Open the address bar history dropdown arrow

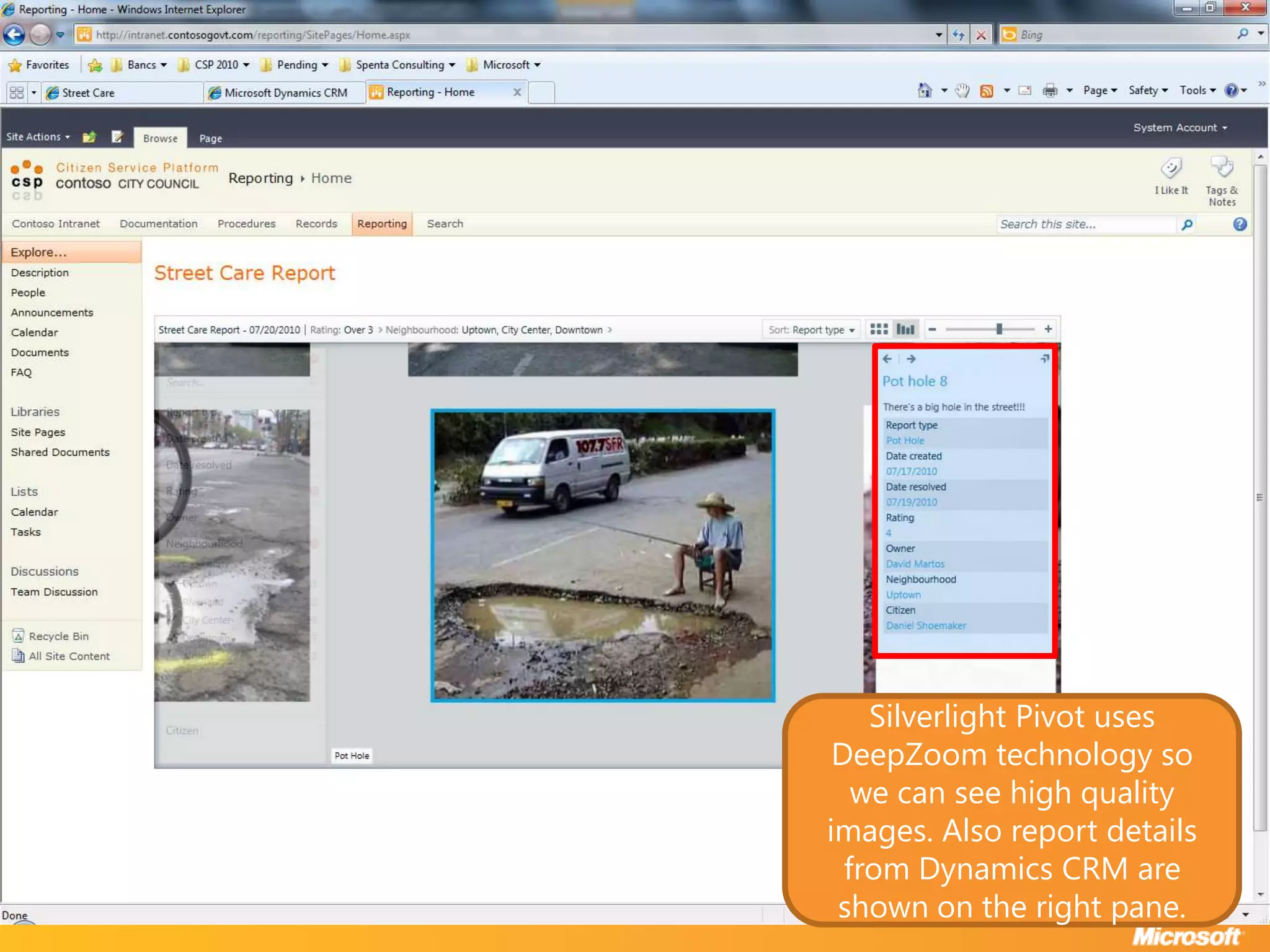(939, 35)
